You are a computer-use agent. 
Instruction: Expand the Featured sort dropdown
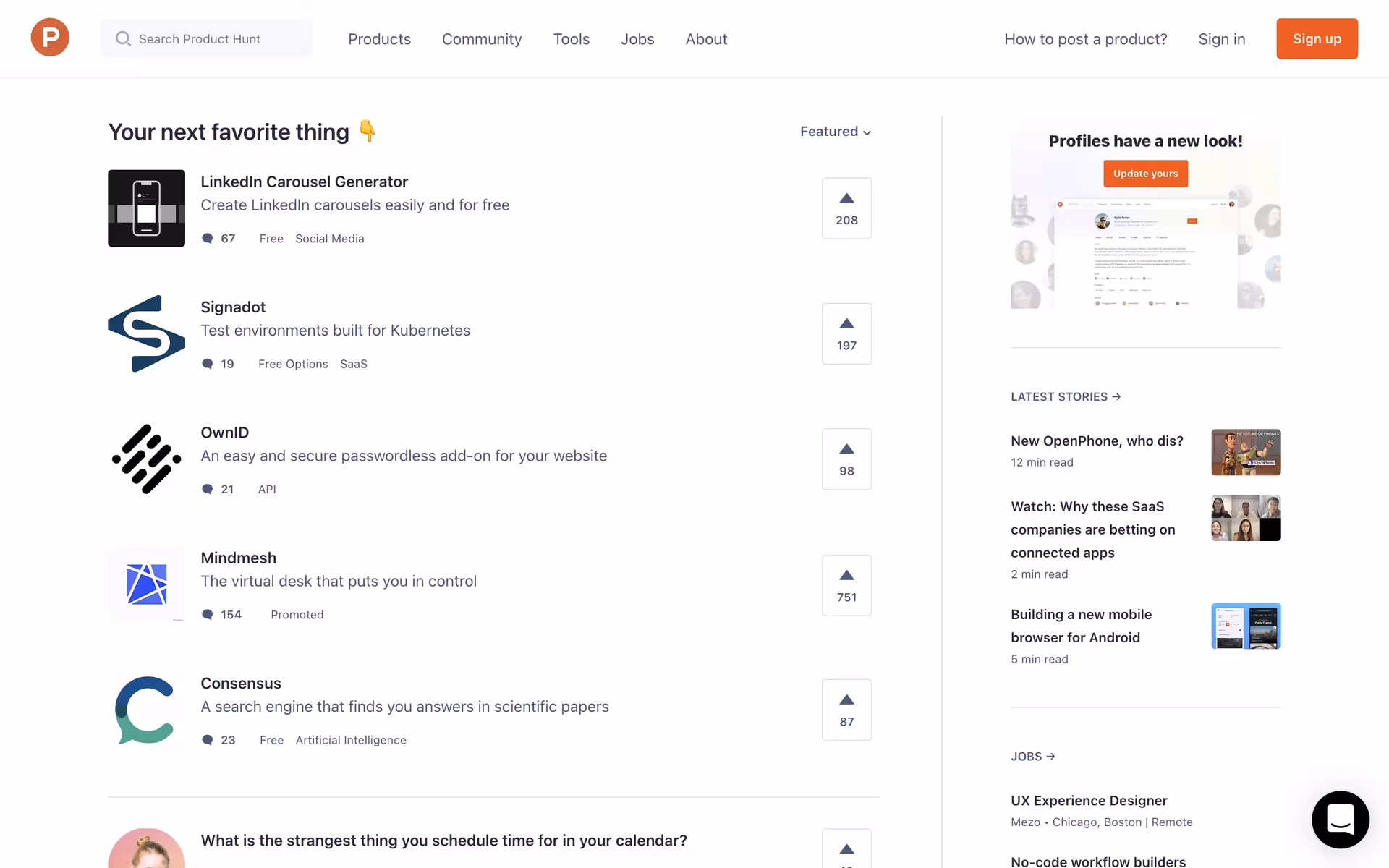(x=836, y=132)
